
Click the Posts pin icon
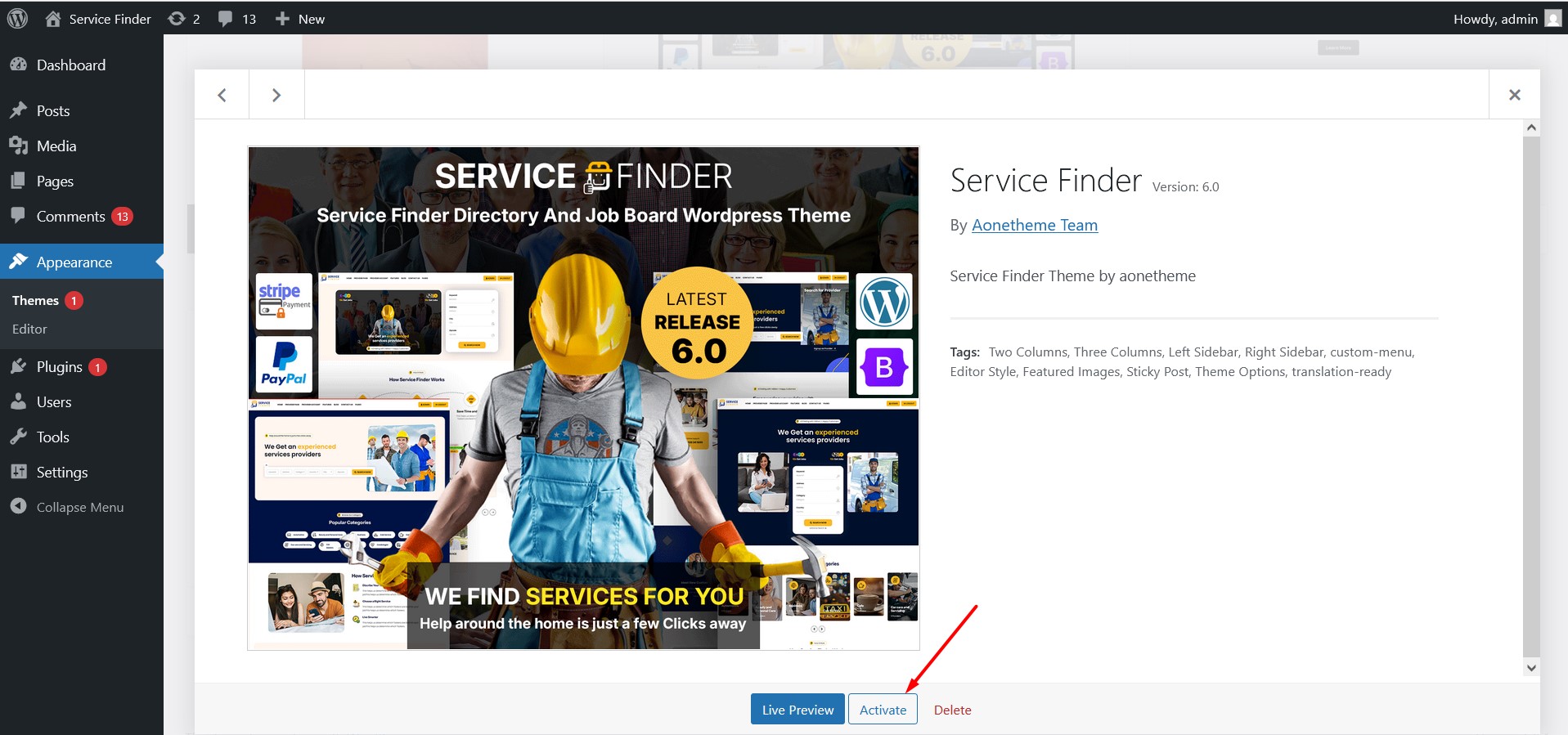[x=18, y=110]
